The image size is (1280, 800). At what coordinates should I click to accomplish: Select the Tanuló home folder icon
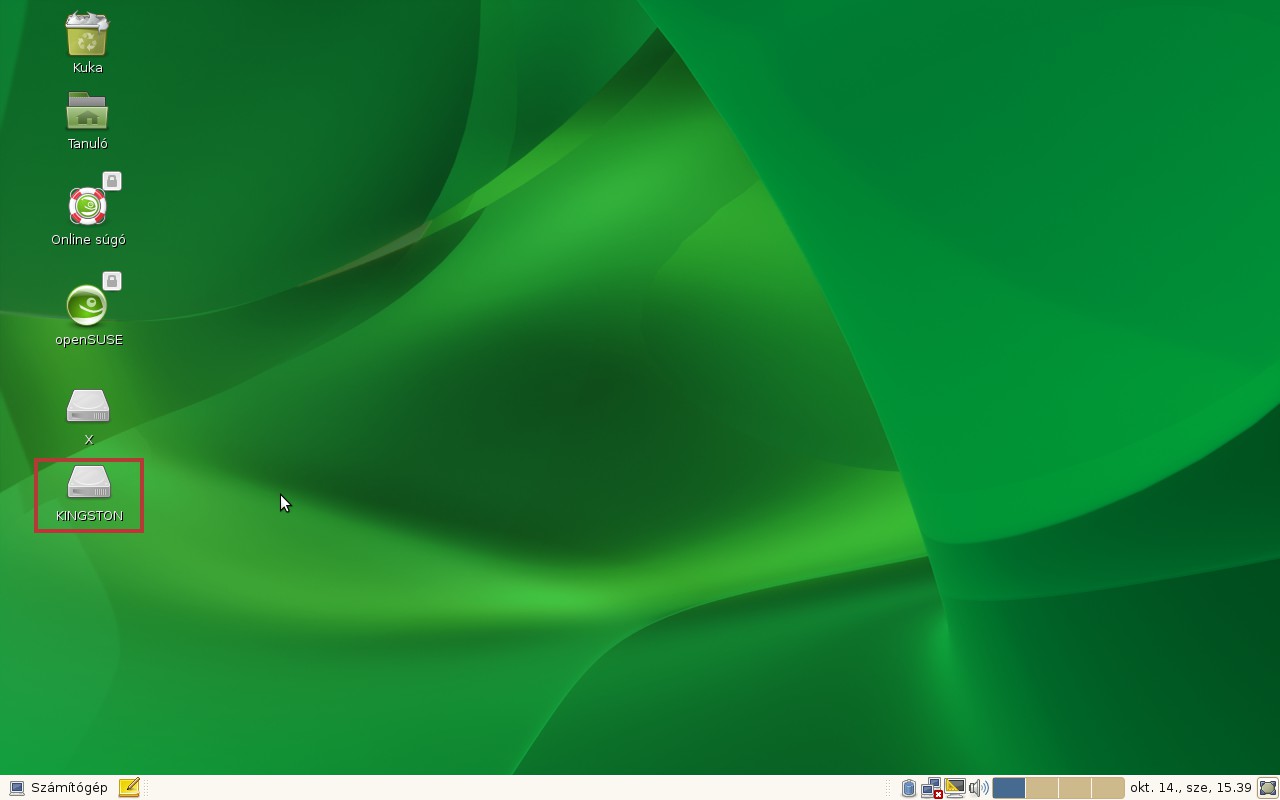click(87, 111)
